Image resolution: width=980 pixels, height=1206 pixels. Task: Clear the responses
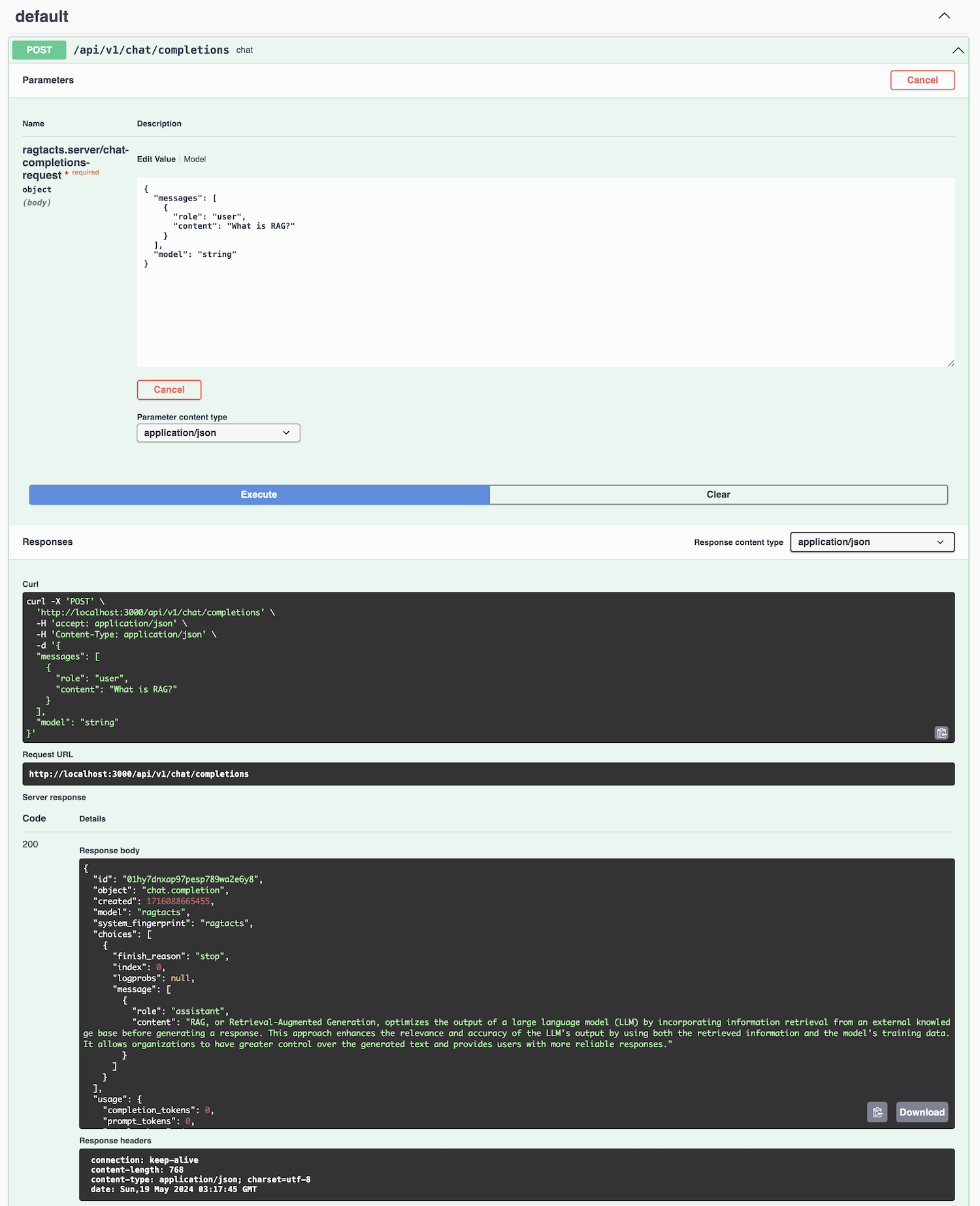coord(718,495)
